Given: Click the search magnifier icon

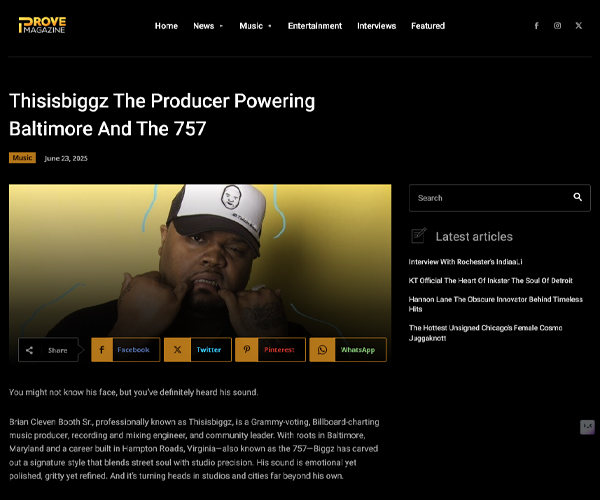Looking at the screenshot, I should (x=577, y=197).
